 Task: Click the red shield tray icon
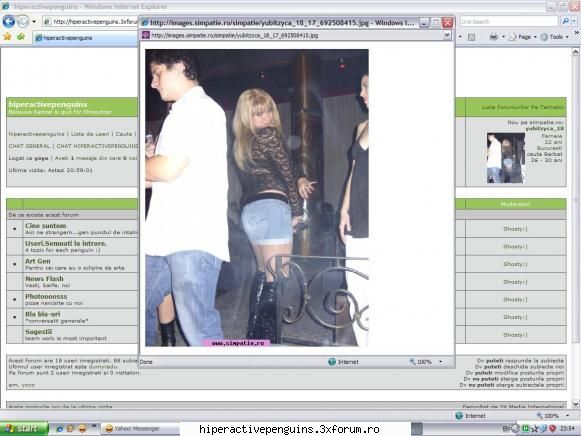[552, 429]
